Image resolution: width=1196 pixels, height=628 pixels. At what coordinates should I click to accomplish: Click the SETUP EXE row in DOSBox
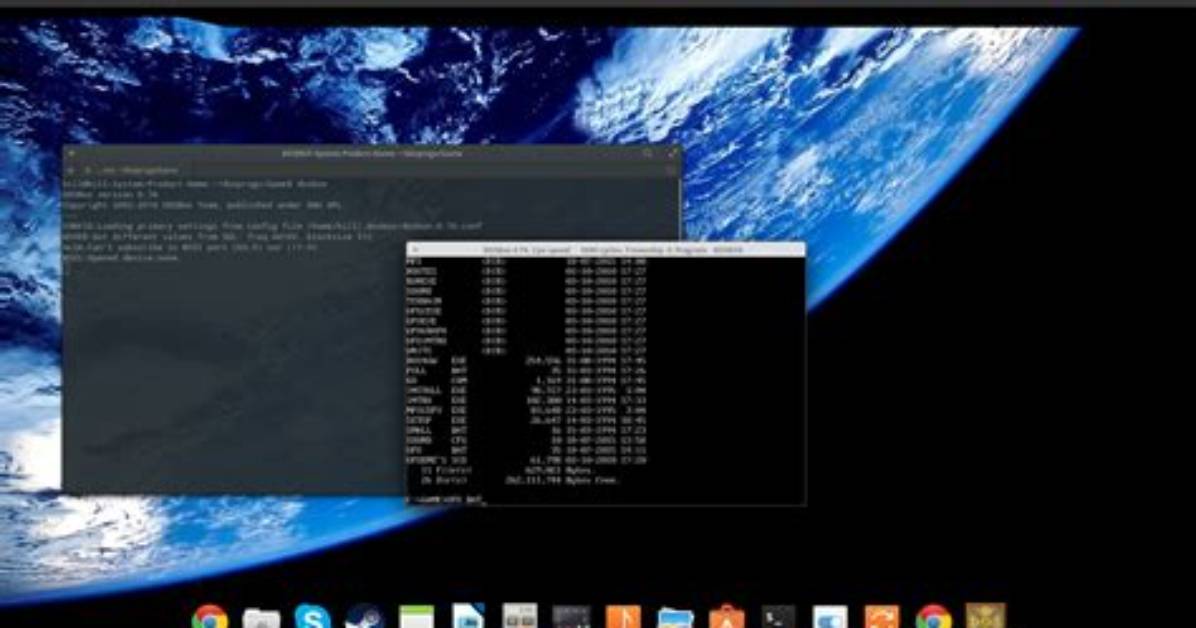(526, 420)
